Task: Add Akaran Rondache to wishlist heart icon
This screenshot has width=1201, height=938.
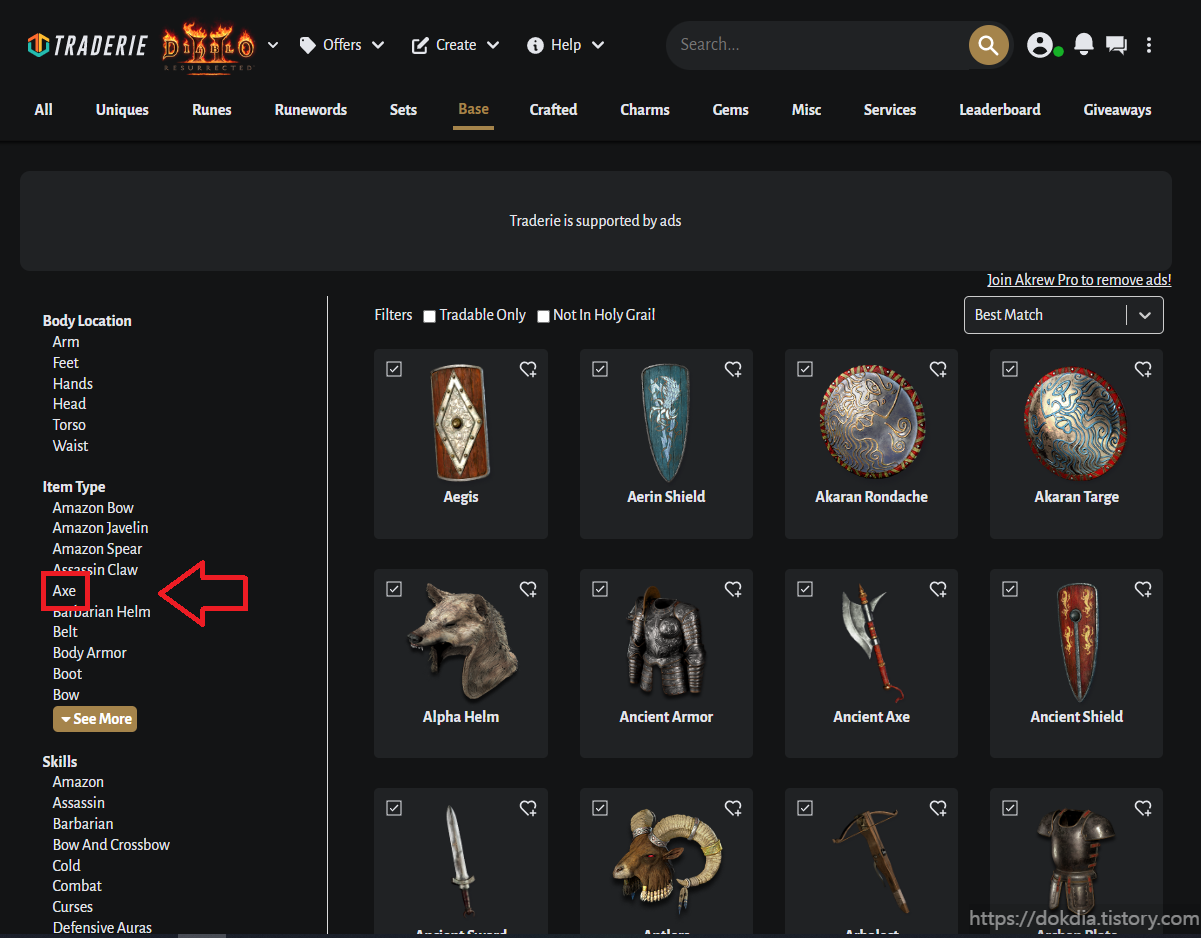Action: point(938,370)
